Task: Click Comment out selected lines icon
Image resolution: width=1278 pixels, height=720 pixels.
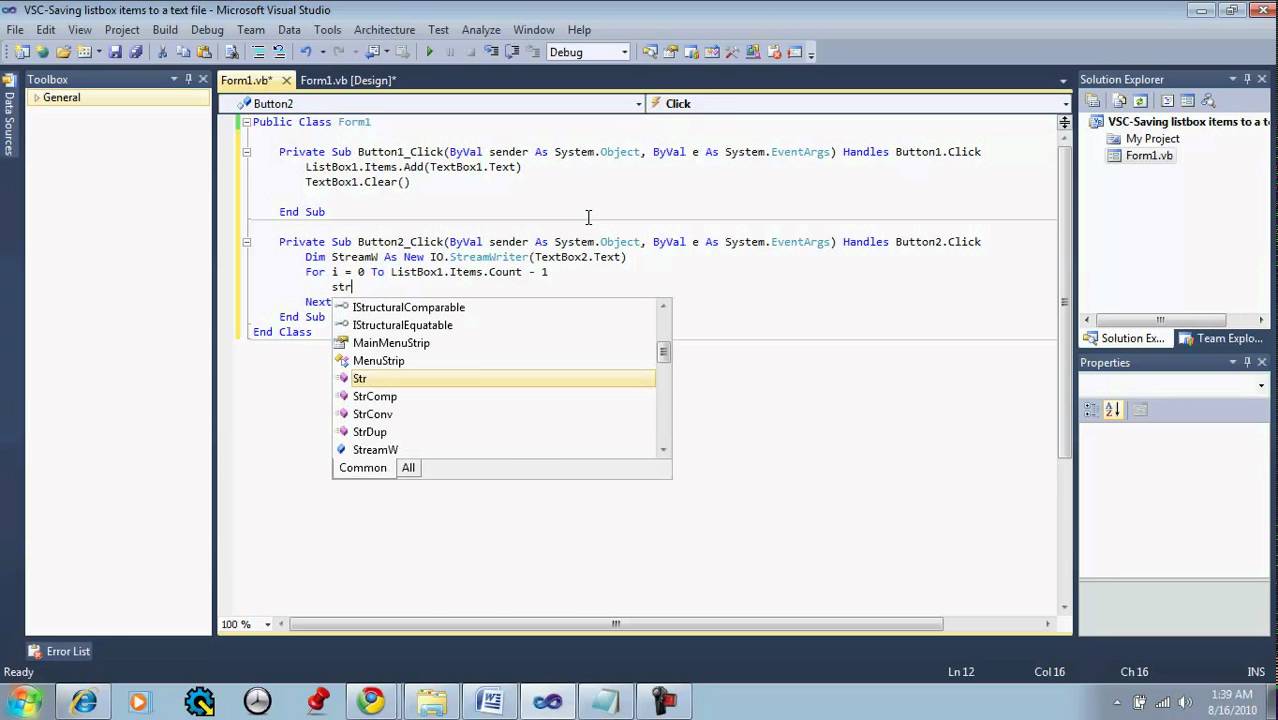Action: point(259,52)
